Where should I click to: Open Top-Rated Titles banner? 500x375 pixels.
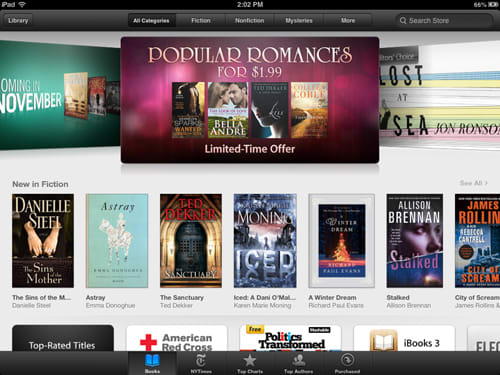(63, 338)
